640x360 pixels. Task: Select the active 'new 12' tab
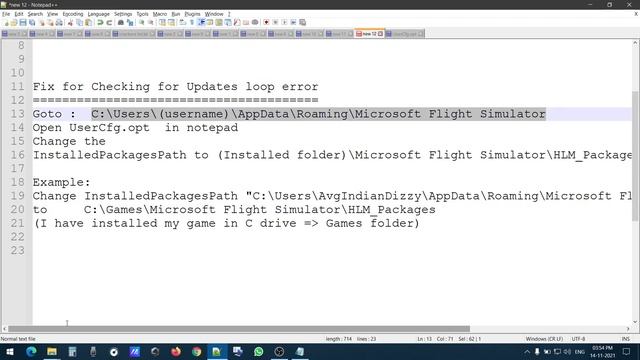coord(369,33)
